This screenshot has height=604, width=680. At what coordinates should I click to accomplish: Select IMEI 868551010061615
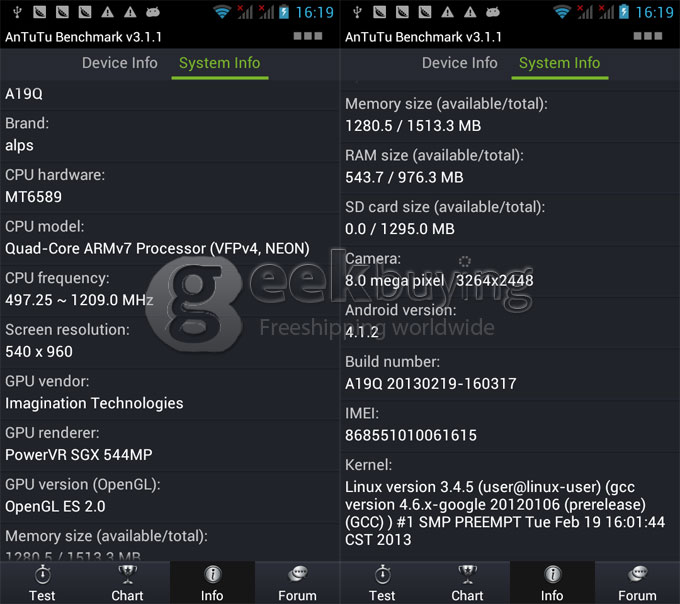coord(411,435)
